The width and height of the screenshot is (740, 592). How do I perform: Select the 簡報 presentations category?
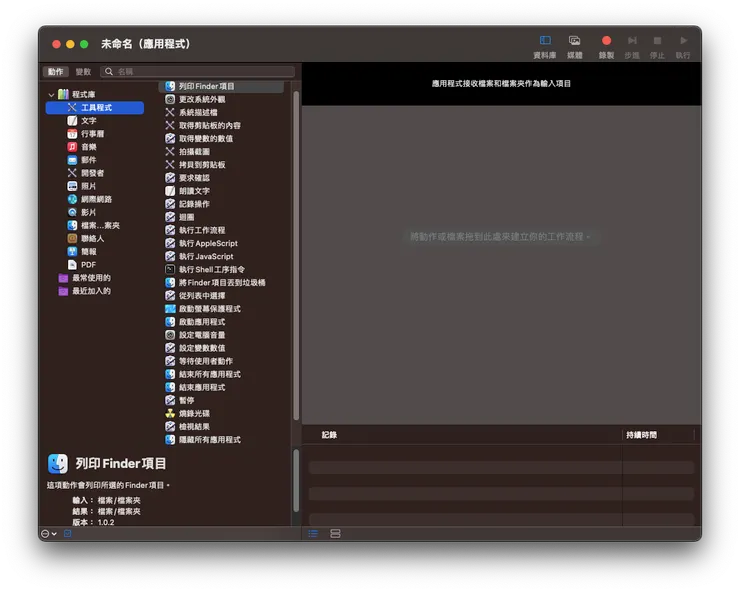point(82,252)
